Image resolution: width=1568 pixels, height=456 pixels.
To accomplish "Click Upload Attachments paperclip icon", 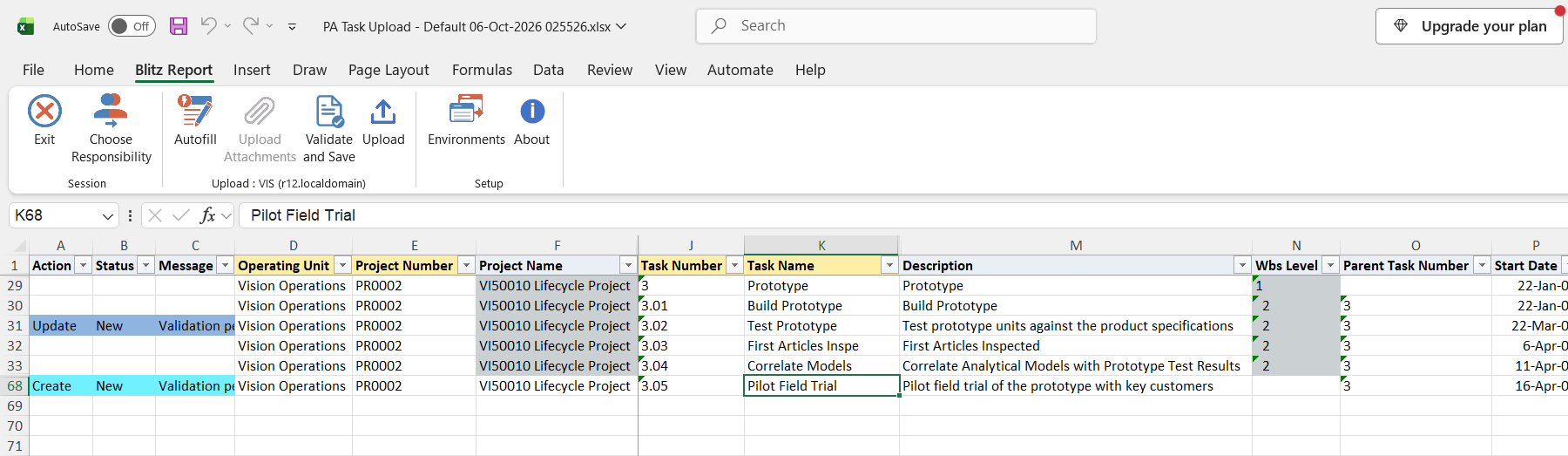I will point(260,112).
